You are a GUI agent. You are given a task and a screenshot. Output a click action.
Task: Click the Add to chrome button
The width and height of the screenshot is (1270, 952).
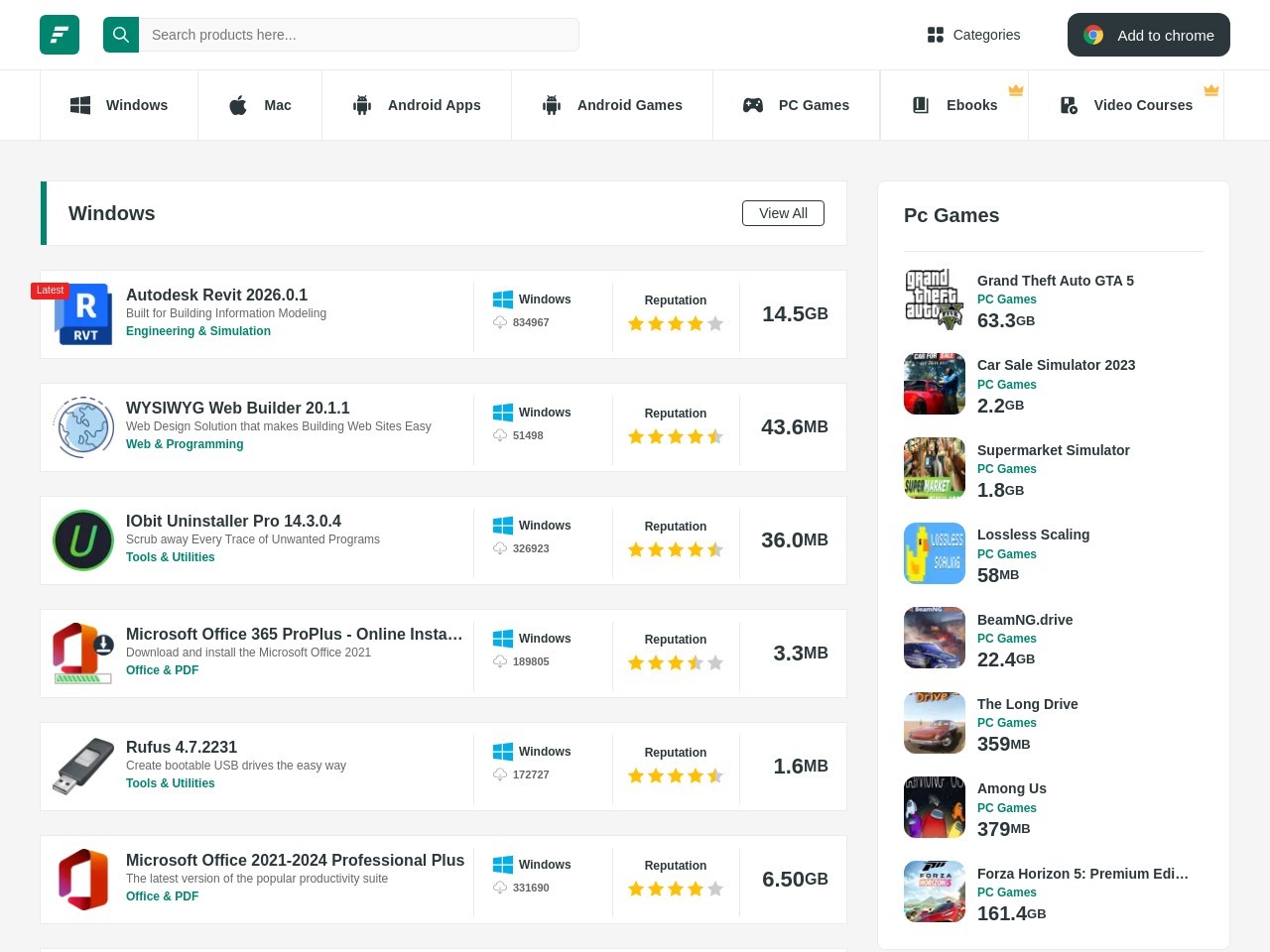[1149, 35]
